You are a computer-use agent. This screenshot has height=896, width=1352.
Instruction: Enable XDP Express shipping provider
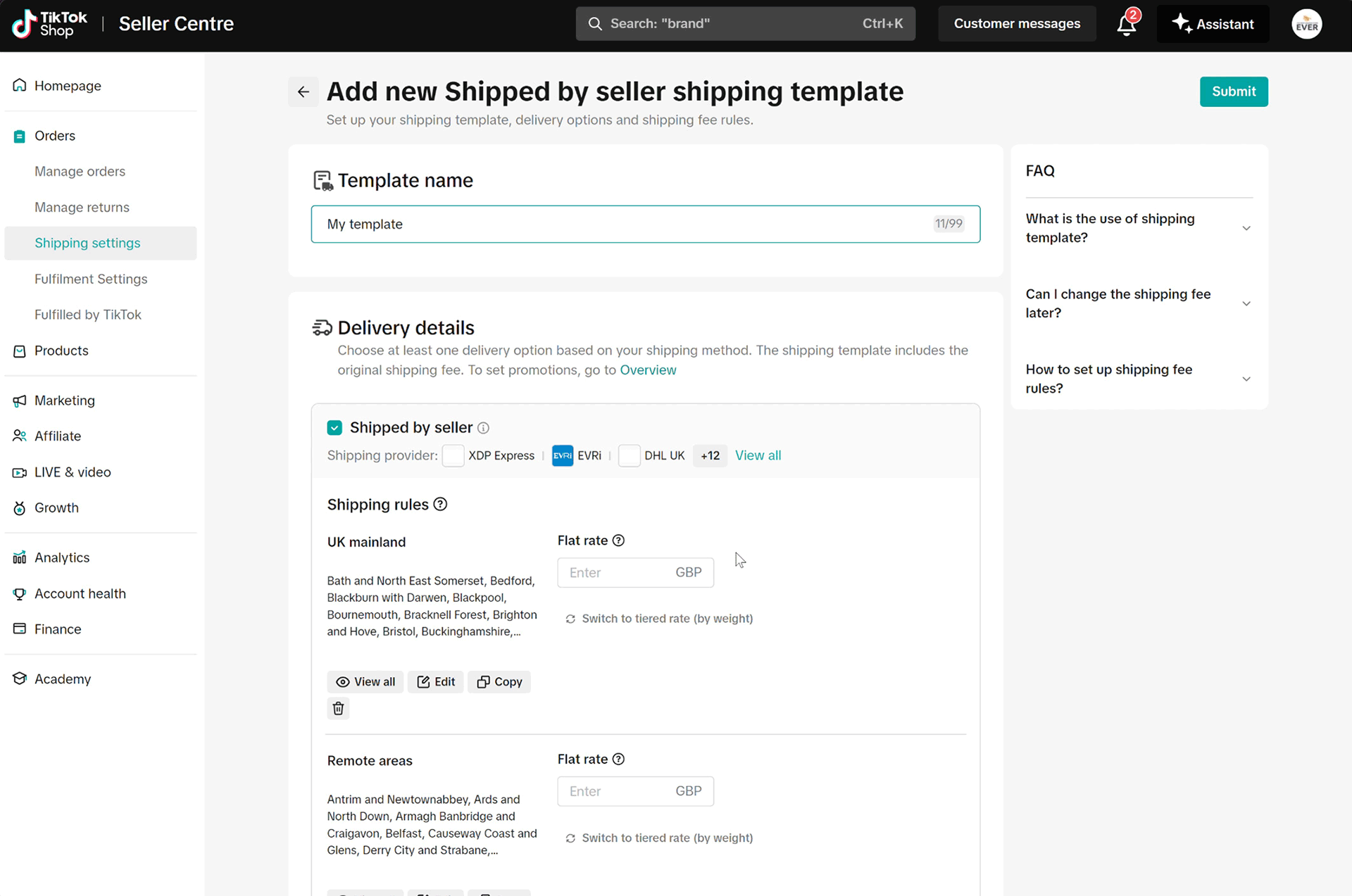(x=453, y=455)
